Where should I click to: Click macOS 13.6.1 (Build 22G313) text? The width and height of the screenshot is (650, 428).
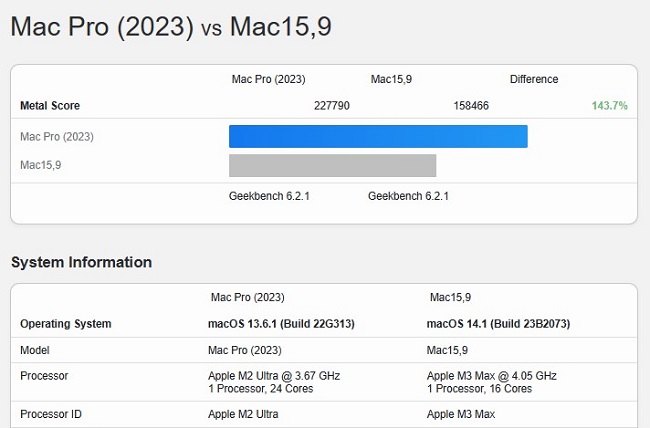[x=281, y=324]
